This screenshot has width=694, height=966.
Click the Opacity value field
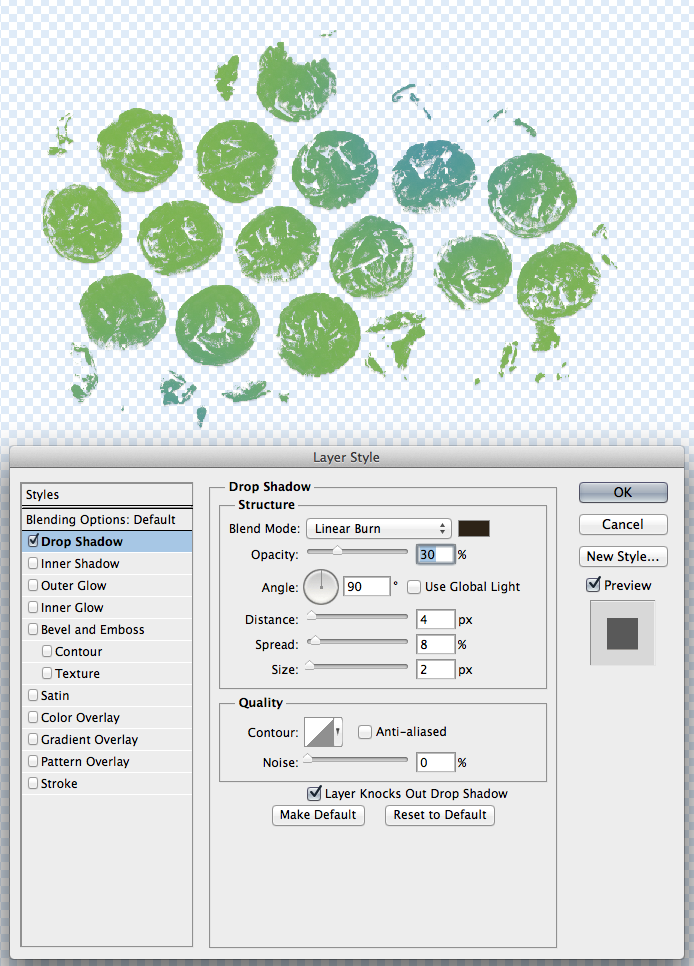coord(436,554)
